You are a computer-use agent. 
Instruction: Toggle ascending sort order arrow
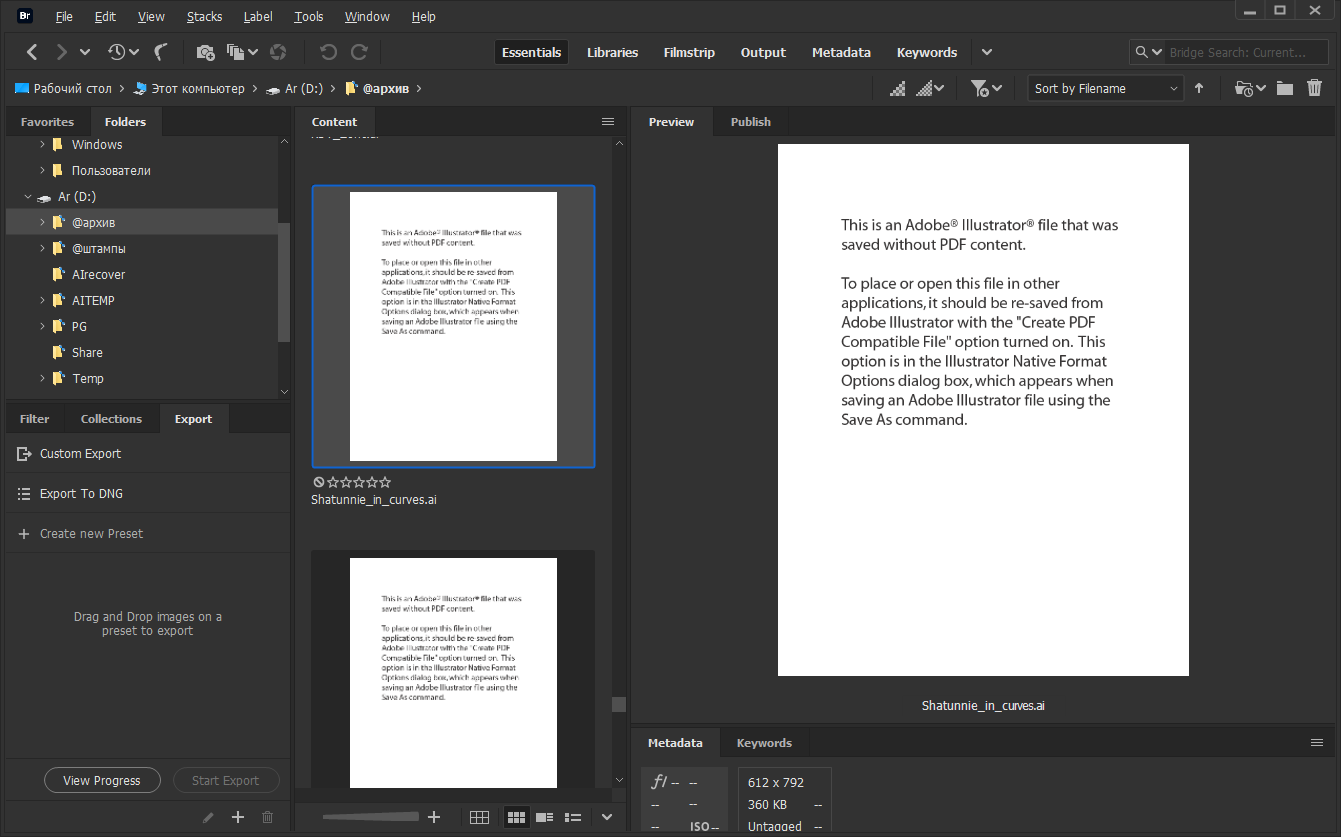tap(1199, 88)
